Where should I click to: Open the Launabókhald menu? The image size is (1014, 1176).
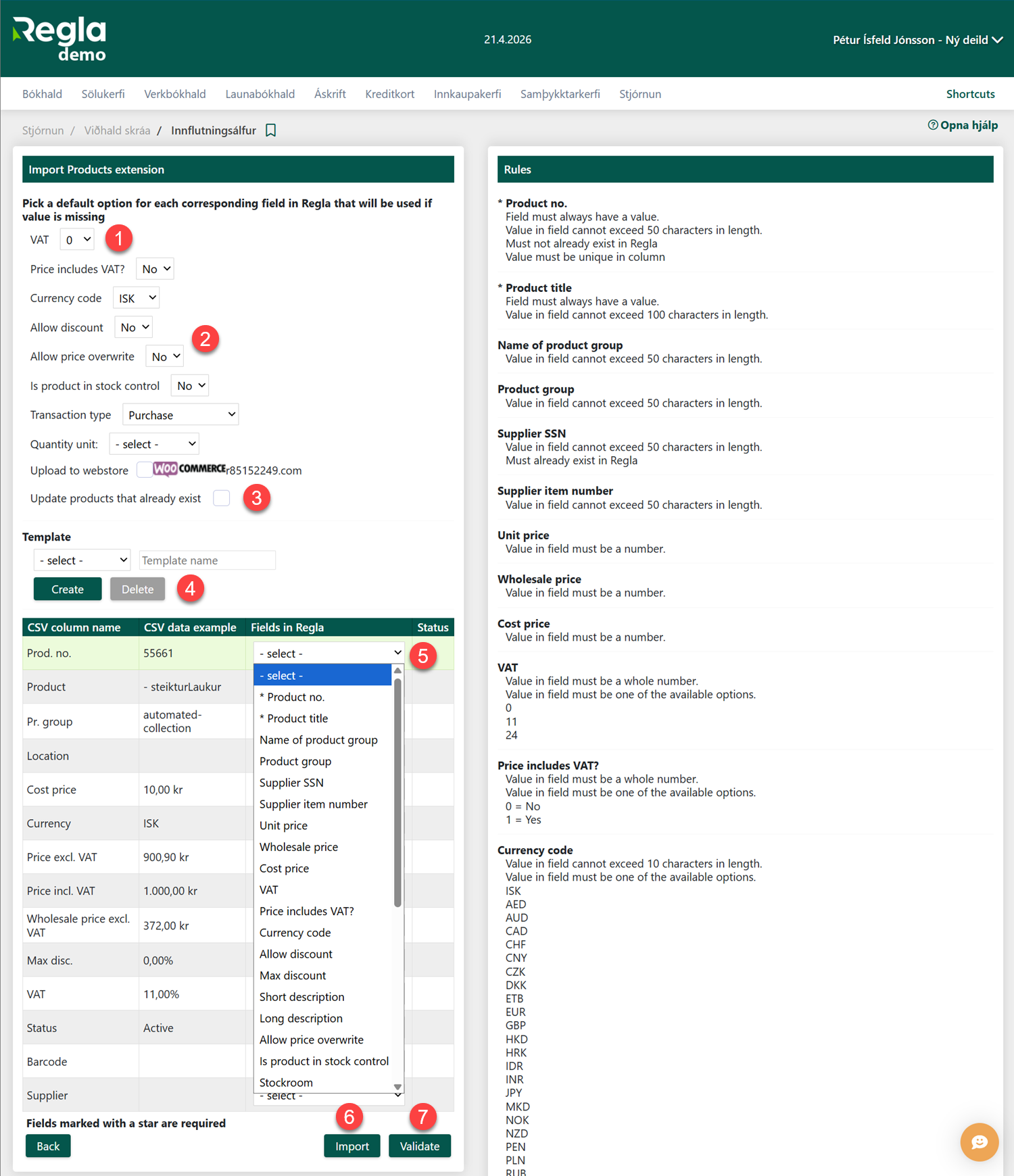click(260, 94)
